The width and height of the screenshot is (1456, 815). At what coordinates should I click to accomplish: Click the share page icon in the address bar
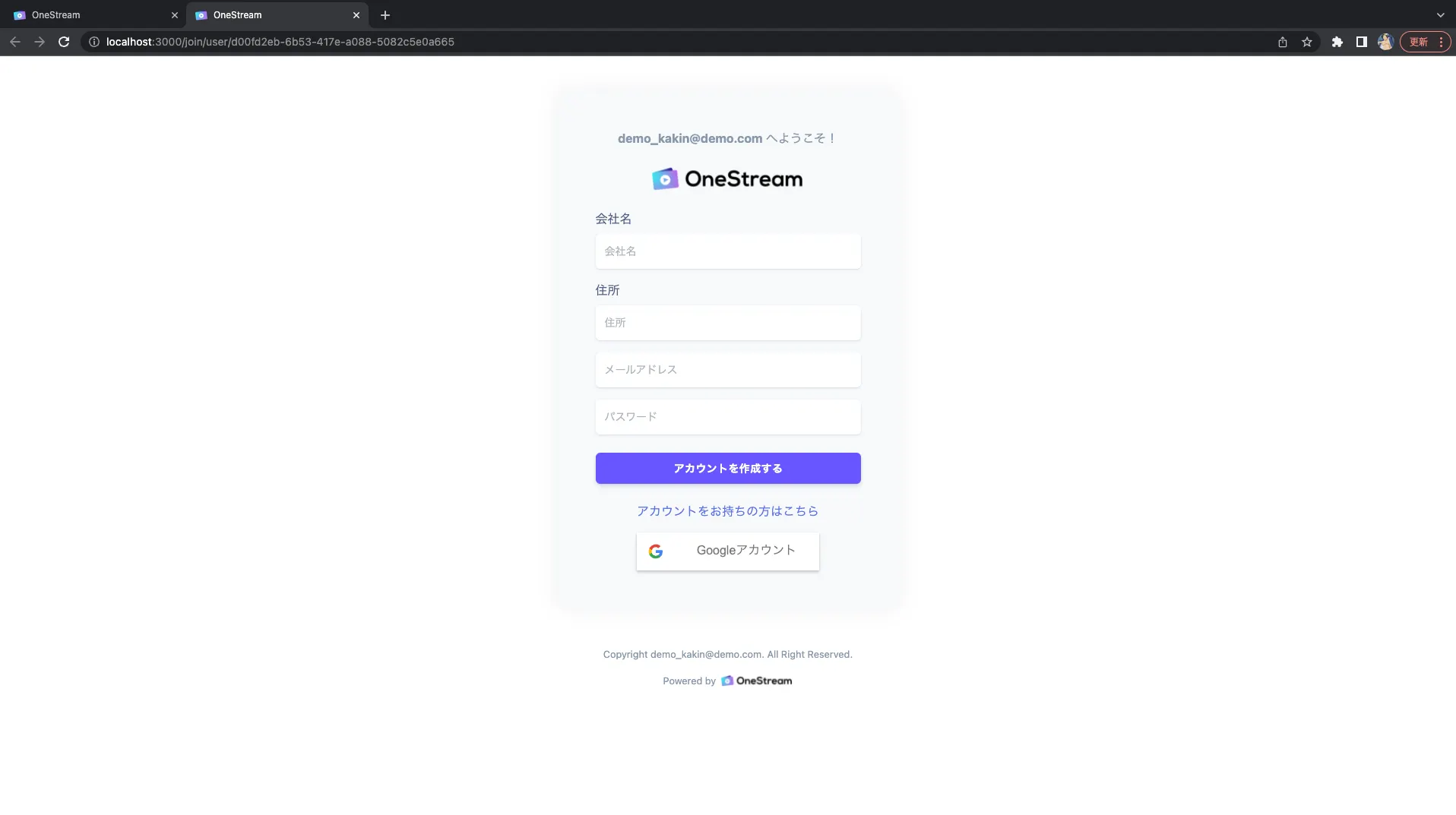1283,42
